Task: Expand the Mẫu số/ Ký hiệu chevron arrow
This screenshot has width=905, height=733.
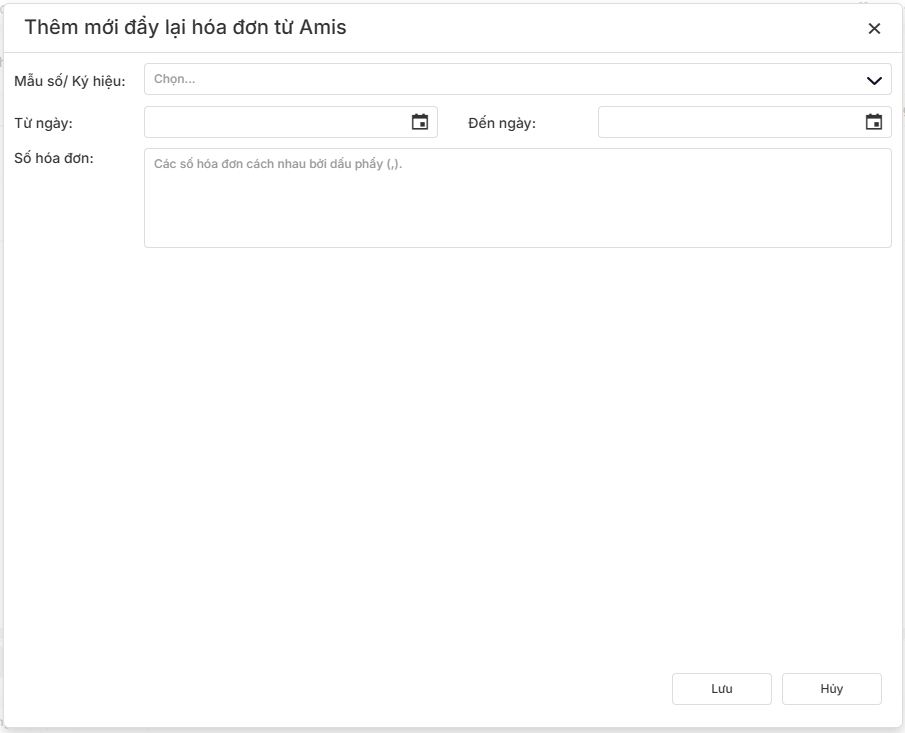Action: coord(874,80)
